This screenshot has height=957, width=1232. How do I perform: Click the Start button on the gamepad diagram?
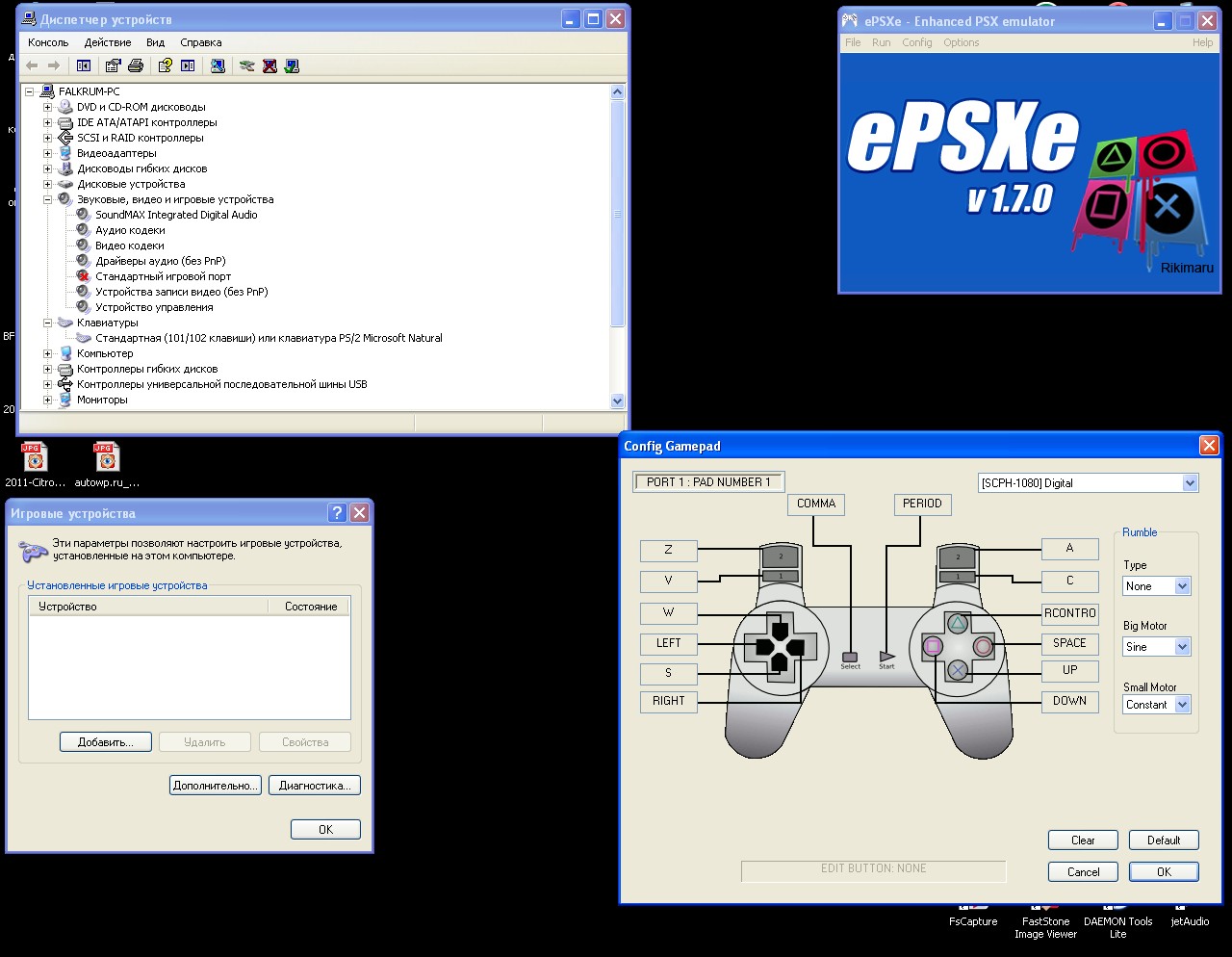(x=886, y=655)
